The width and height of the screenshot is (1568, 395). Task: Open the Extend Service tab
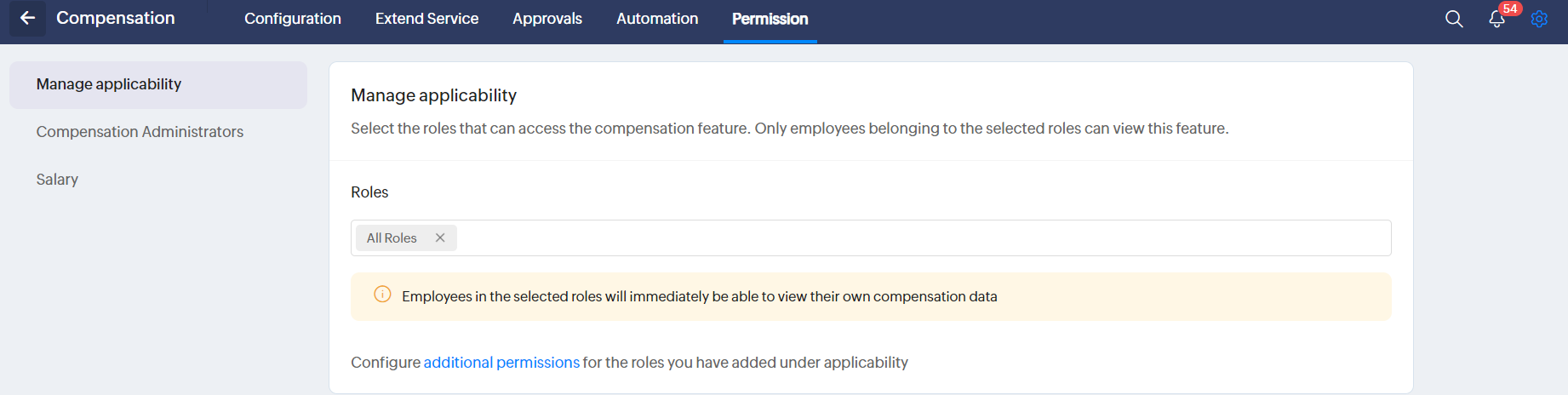point(426,19)
